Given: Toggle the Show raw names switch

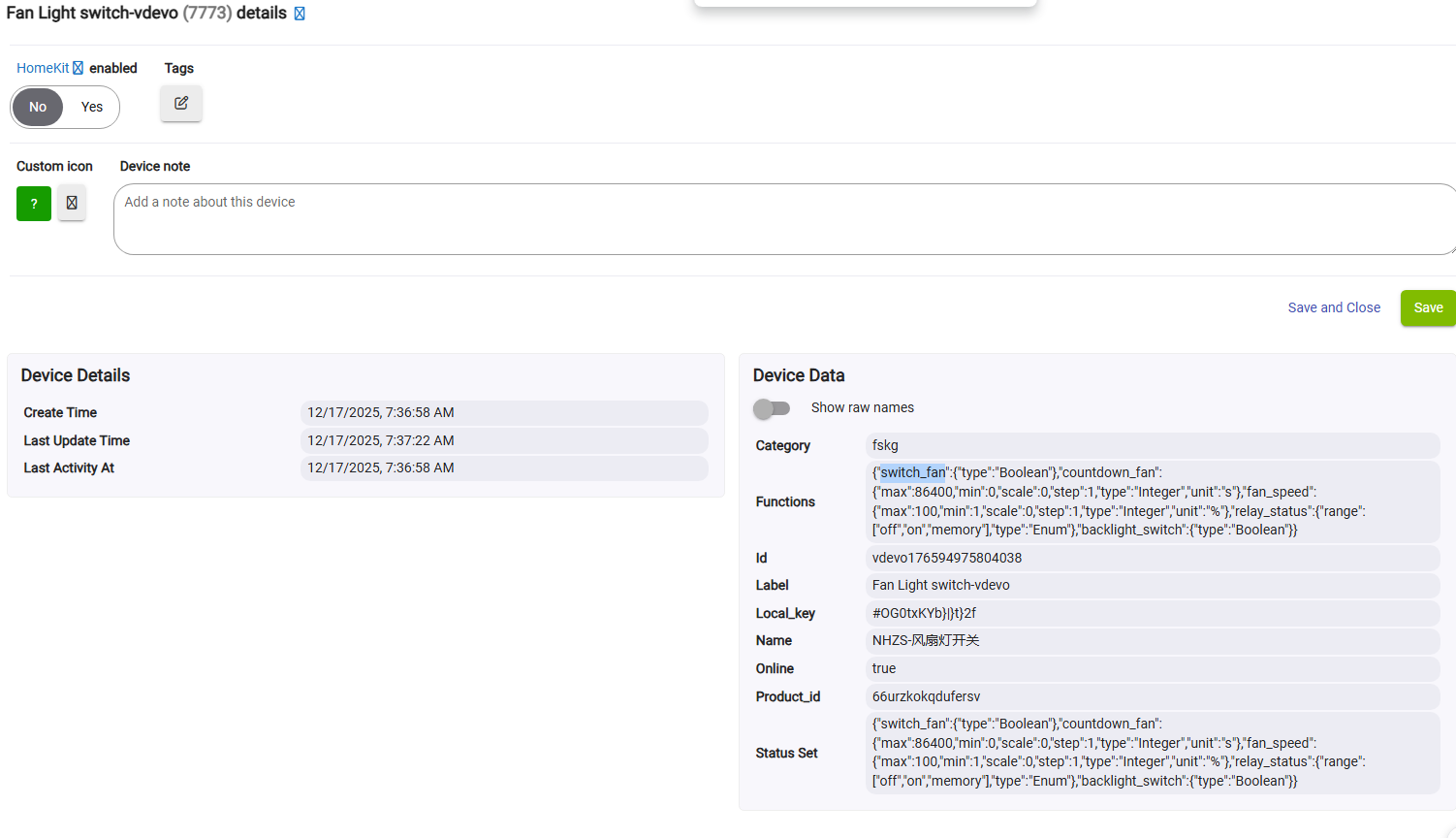Looking at the screenshot, I should pos(772,408).
